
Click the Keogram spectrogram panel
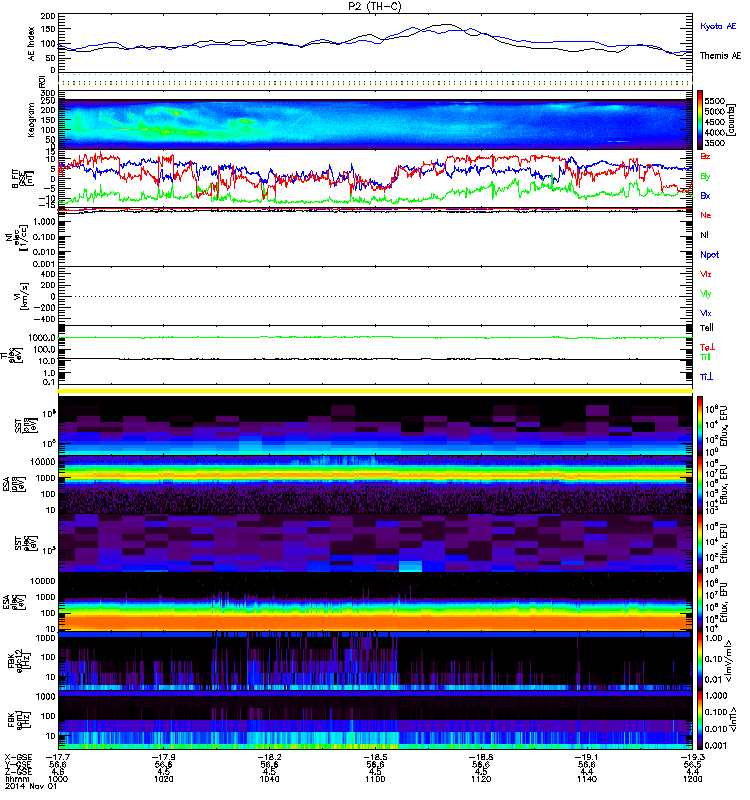pos(376,120)
